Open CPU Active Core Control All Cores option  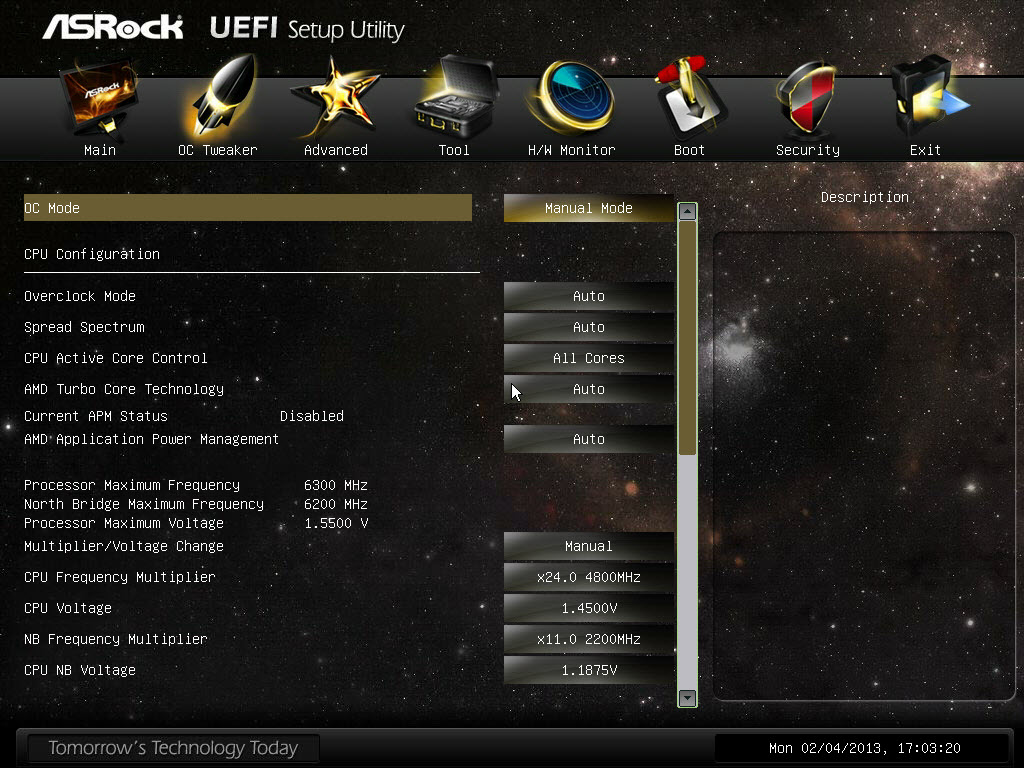[588, 359]
